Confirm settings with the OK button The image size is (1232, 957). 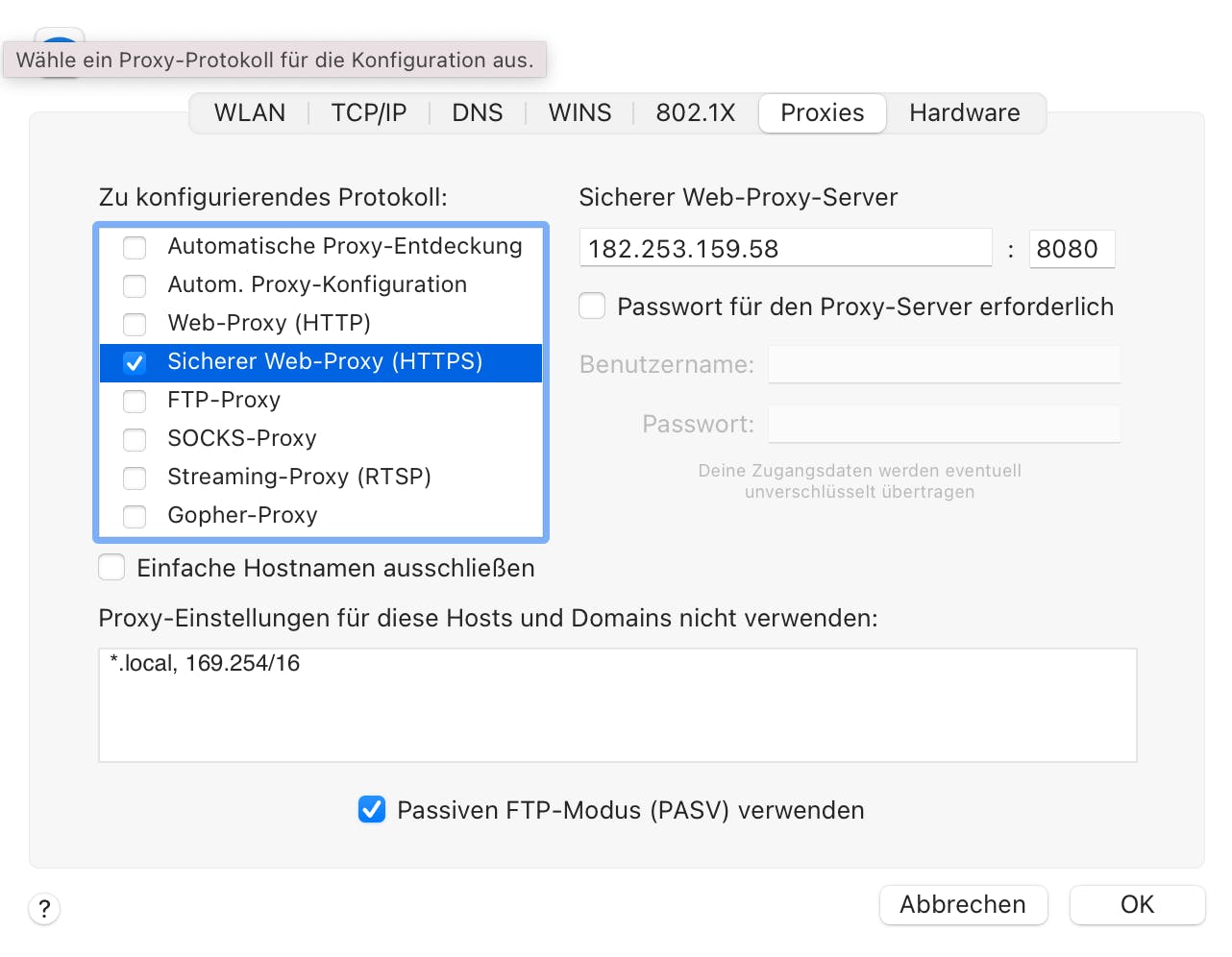[x=1137, y=904]
